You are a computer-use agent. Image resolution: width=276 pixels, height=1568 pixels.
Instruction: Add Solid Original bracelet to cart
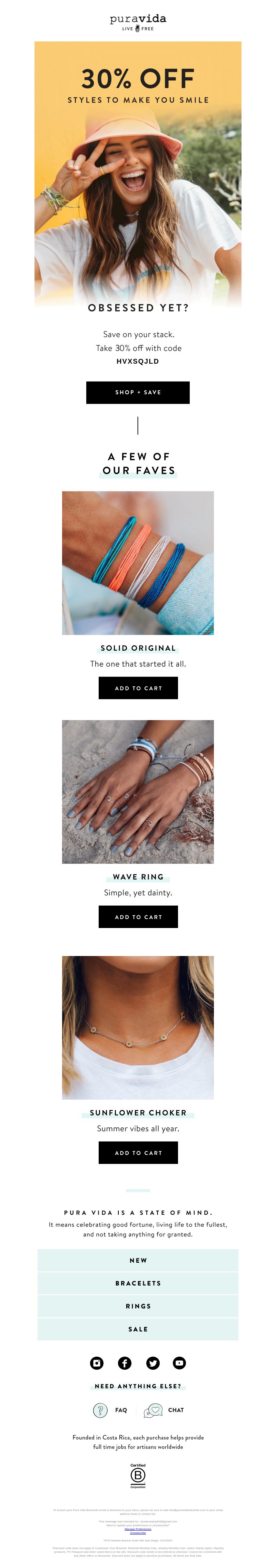(x=138, y=688)
